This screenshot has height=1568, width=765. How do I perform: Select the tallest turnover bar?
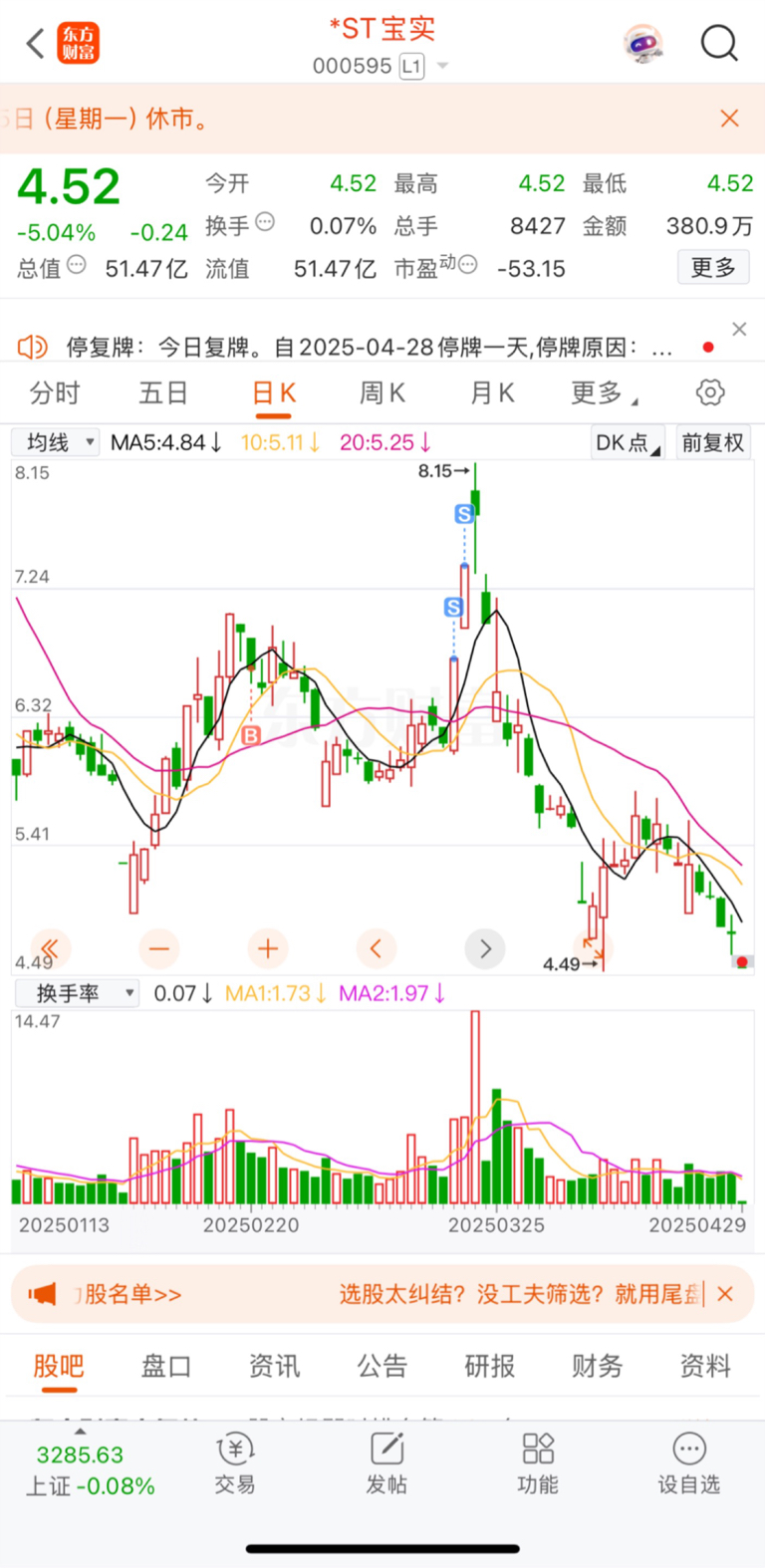[x=475, y=1107]
